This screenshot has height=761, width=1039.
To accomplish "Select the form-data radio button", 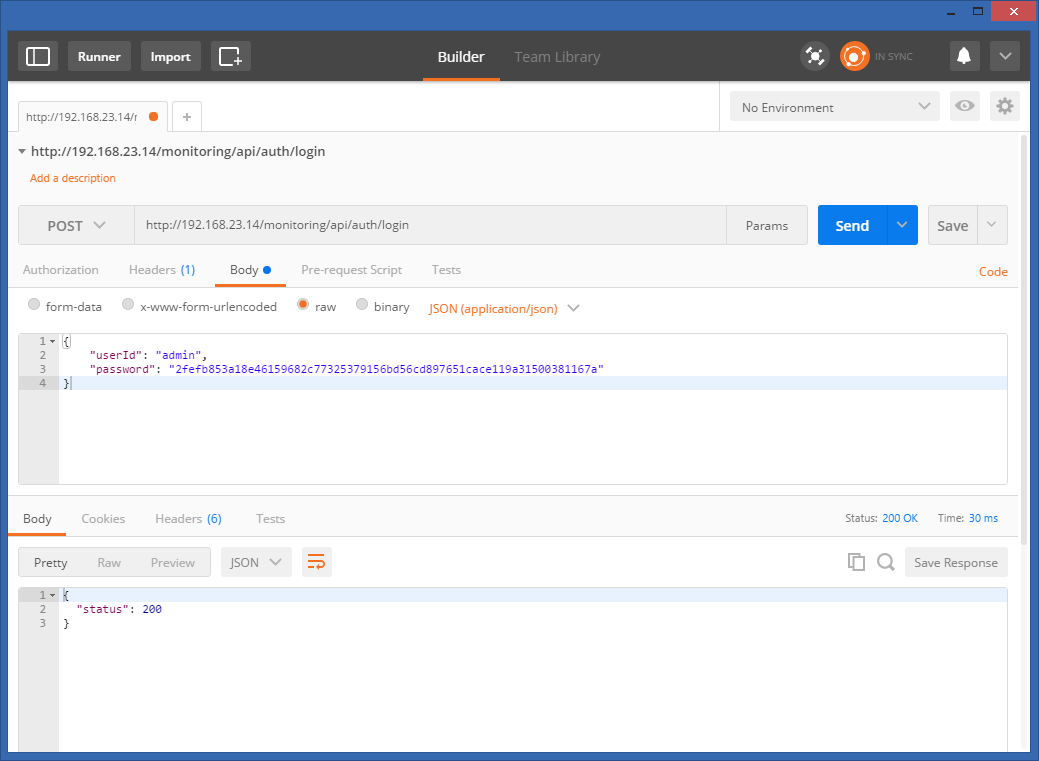I will click(35, 306).
